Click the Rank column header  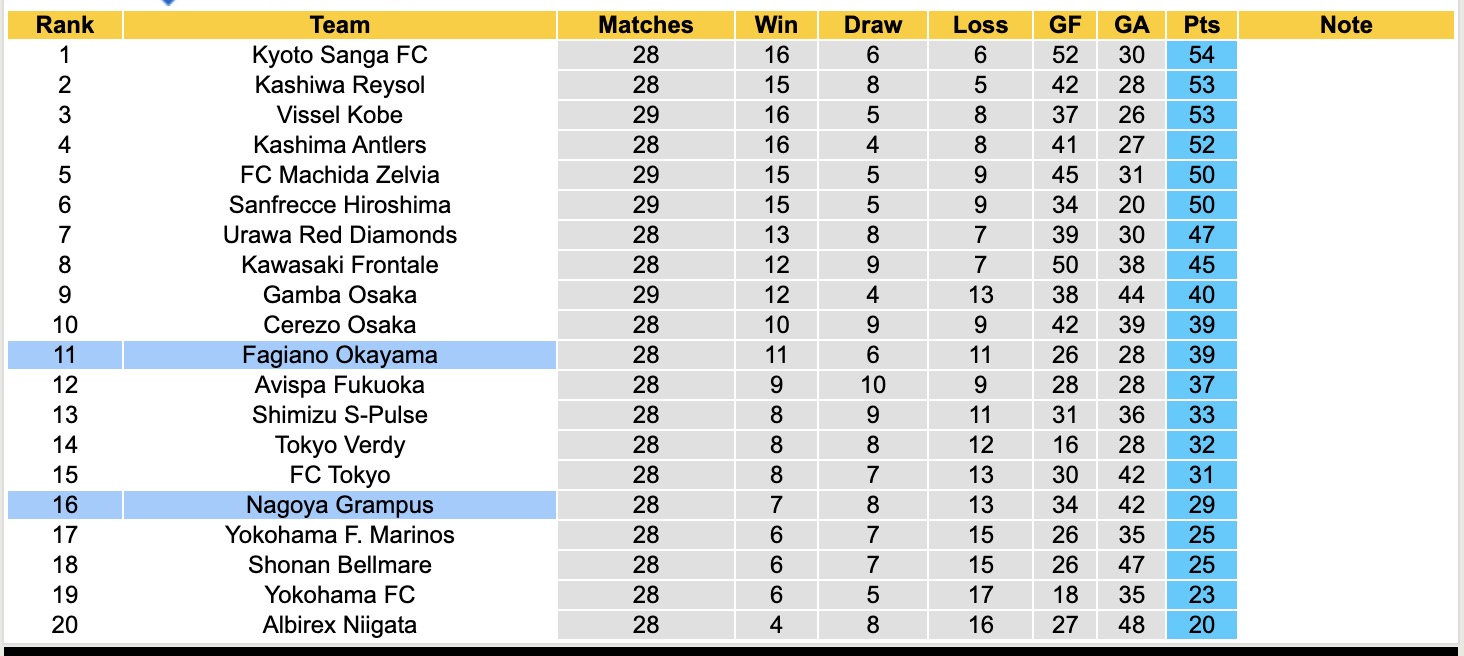point(64,25)
